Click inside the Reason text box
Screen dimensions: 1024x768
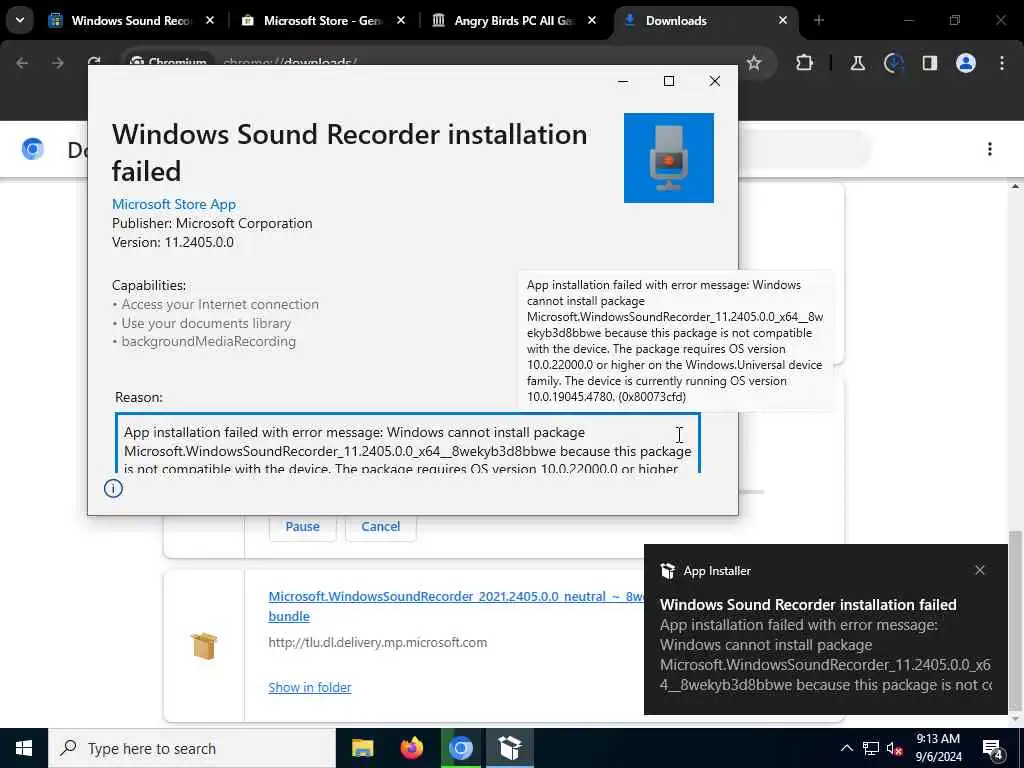(x=408, y=443)
